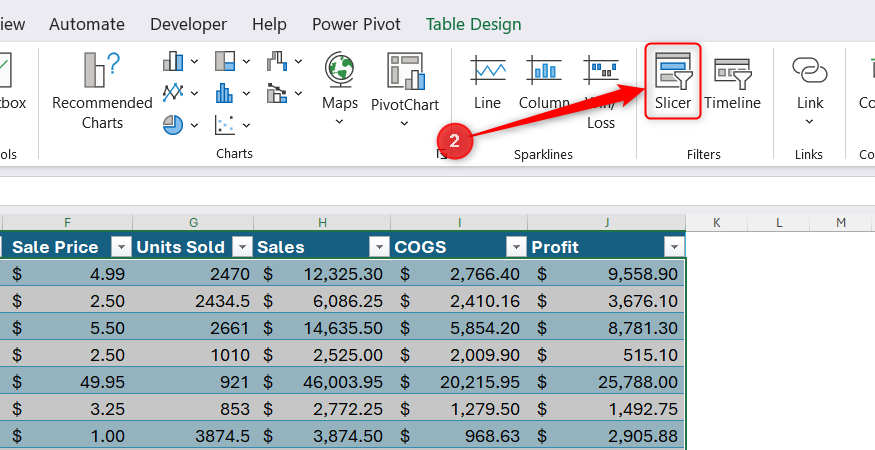Expand the PivotChart dropdown arrow
Viewport: 875px width, 450px height.
405,123
